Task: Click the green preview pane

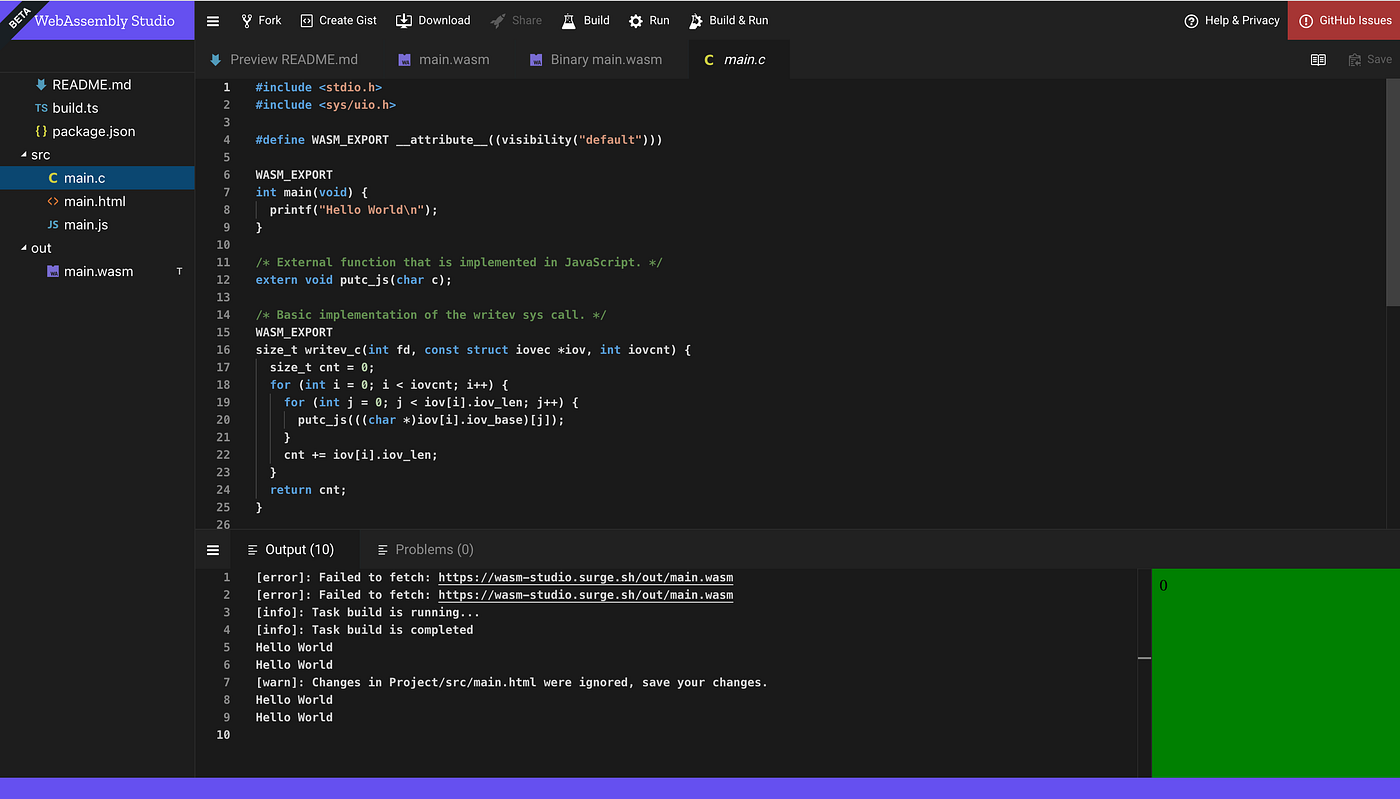Action: click(1276, 673)
